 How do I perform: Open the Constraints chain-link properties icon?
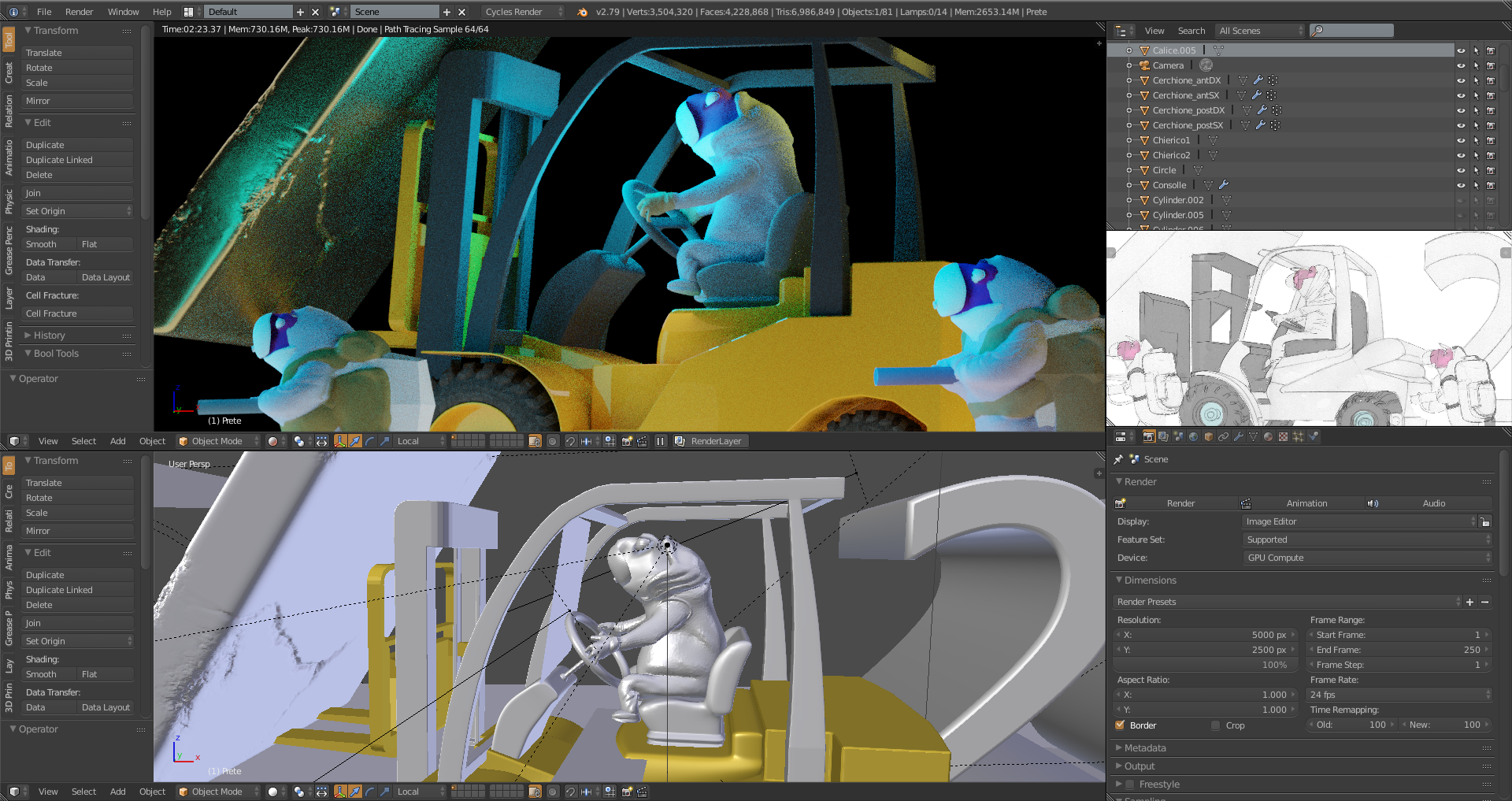(1224, 436)
